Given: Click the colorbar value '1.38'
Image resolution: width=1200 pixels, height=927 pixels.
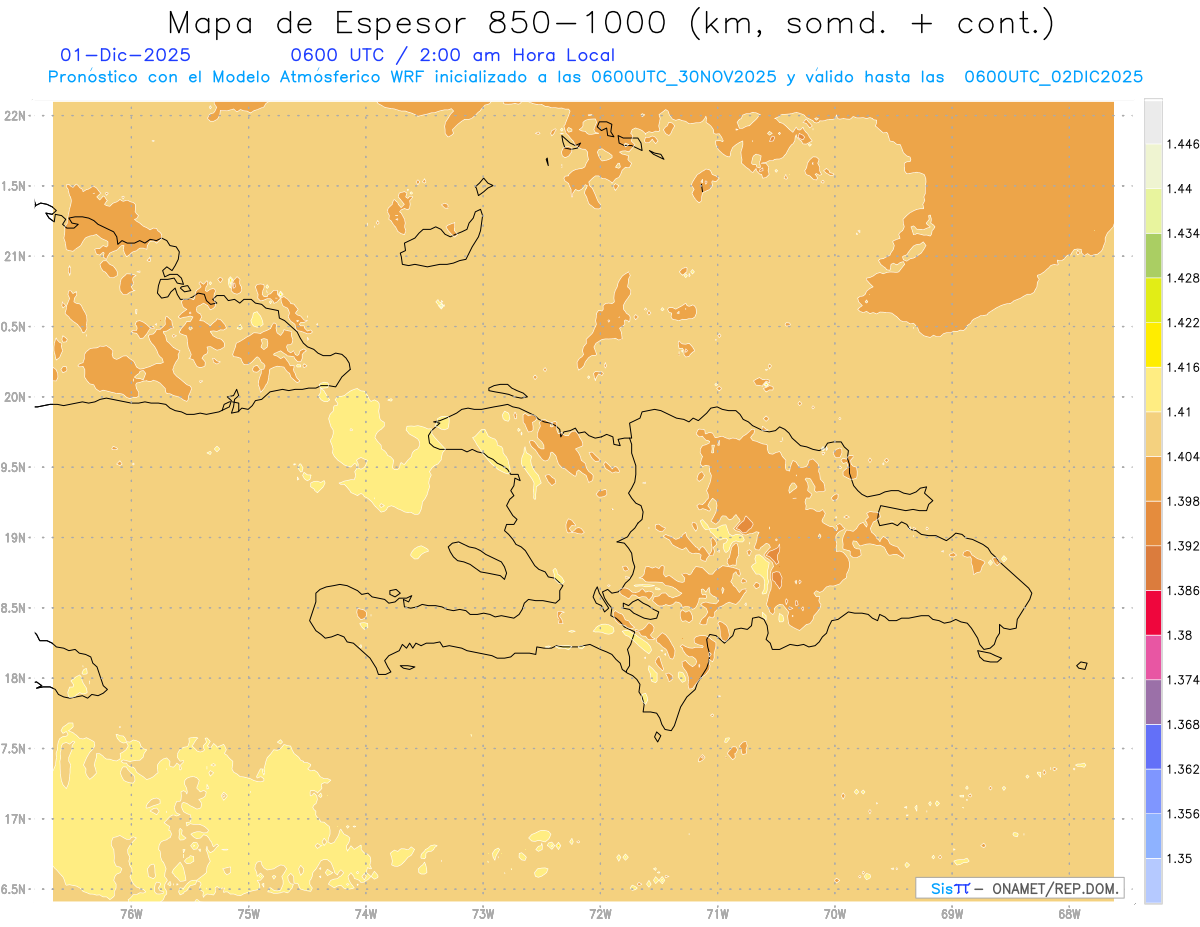Looking at the screenshot, I should click(x=1180, y=635).
